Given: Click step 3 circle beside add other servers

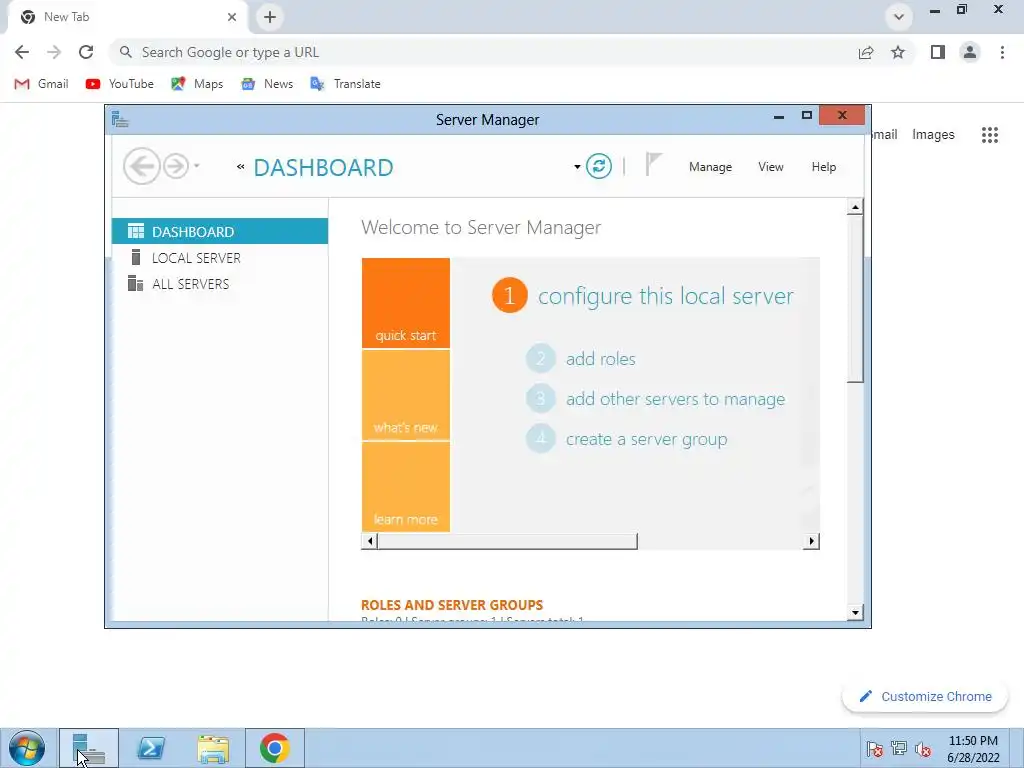Looking at the screenshot, I should click(x=540, y=398).
